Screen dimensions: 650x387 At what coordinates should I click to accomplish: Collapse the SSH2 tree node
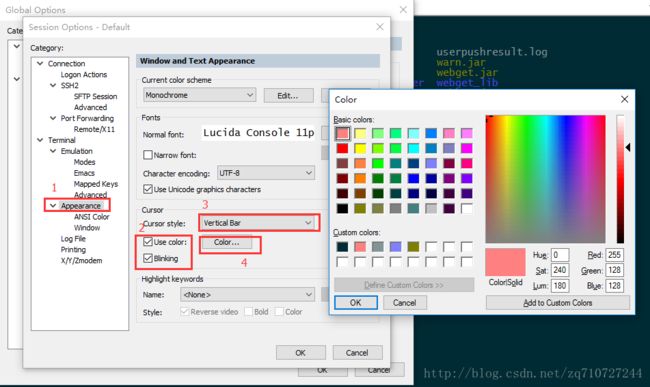(53, 85)
